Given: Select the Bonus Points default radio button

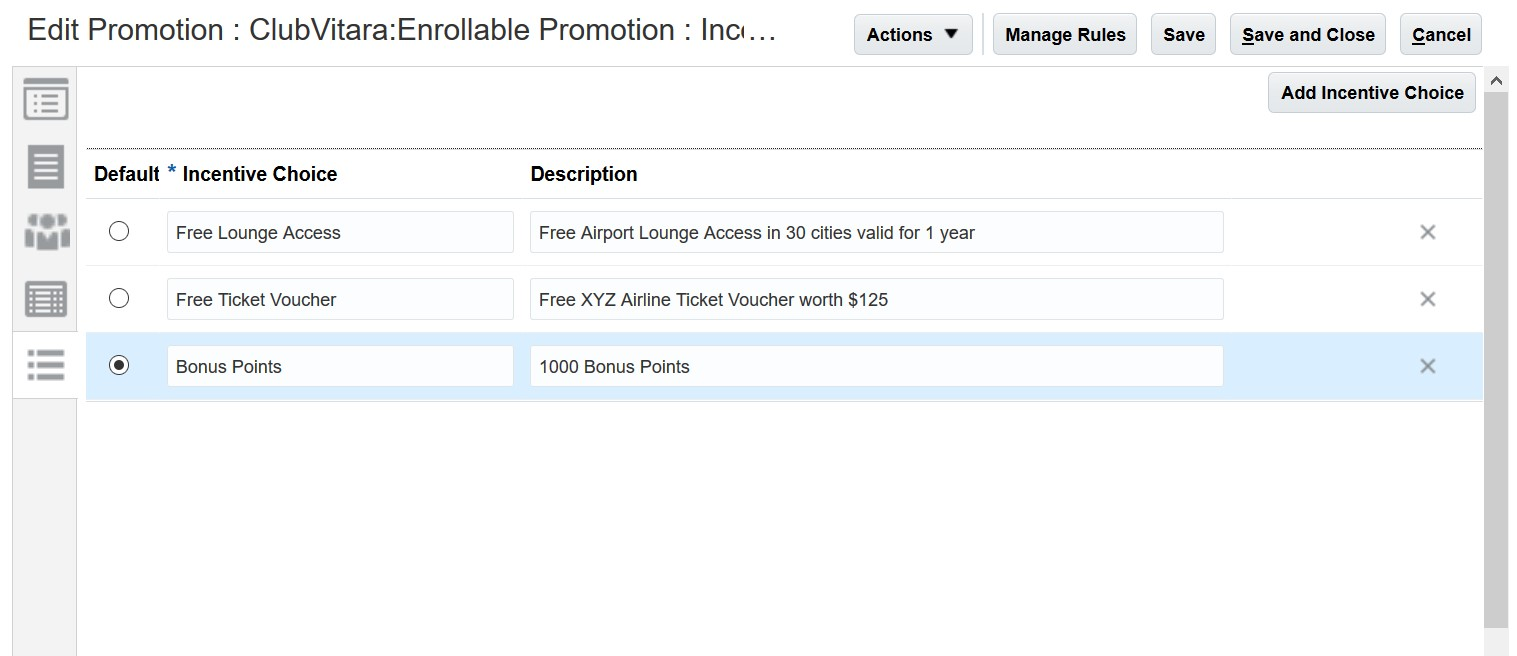Looking at the screenshot, I should coord(119,365).
